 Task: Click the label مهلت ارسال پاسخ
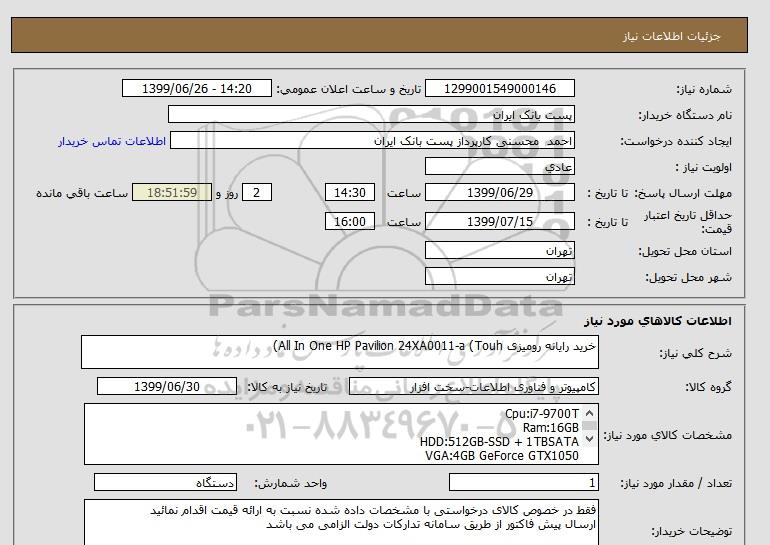pos(682,193)
